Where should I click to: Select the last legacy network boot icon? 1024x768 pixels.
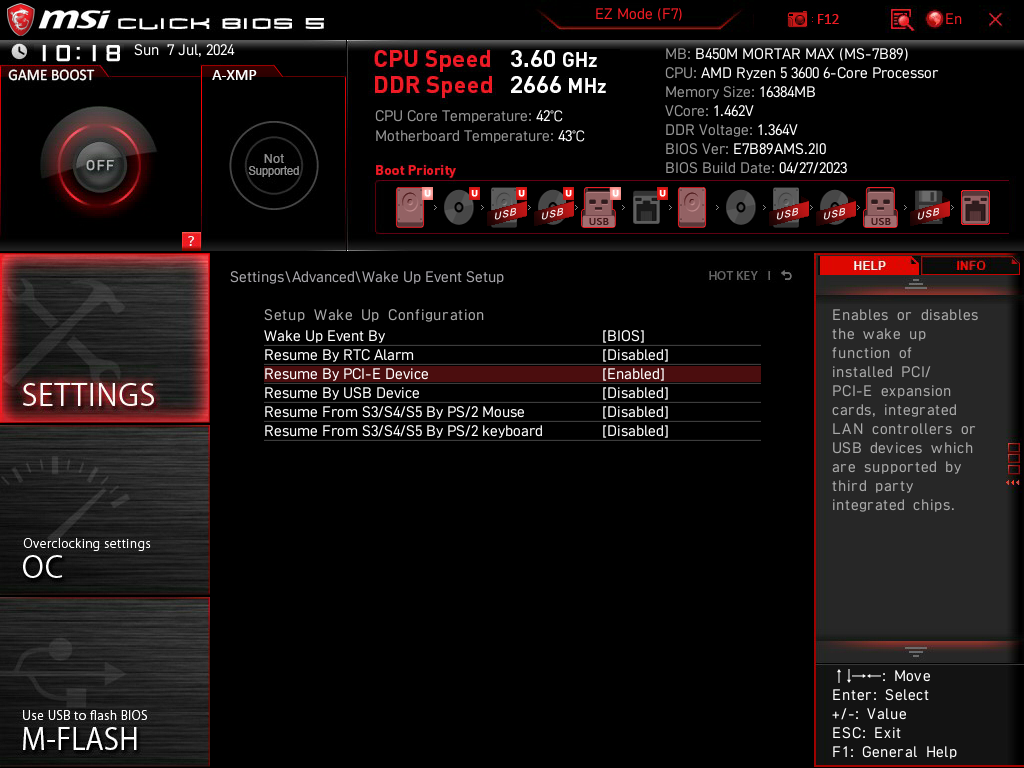click(975, 208)
